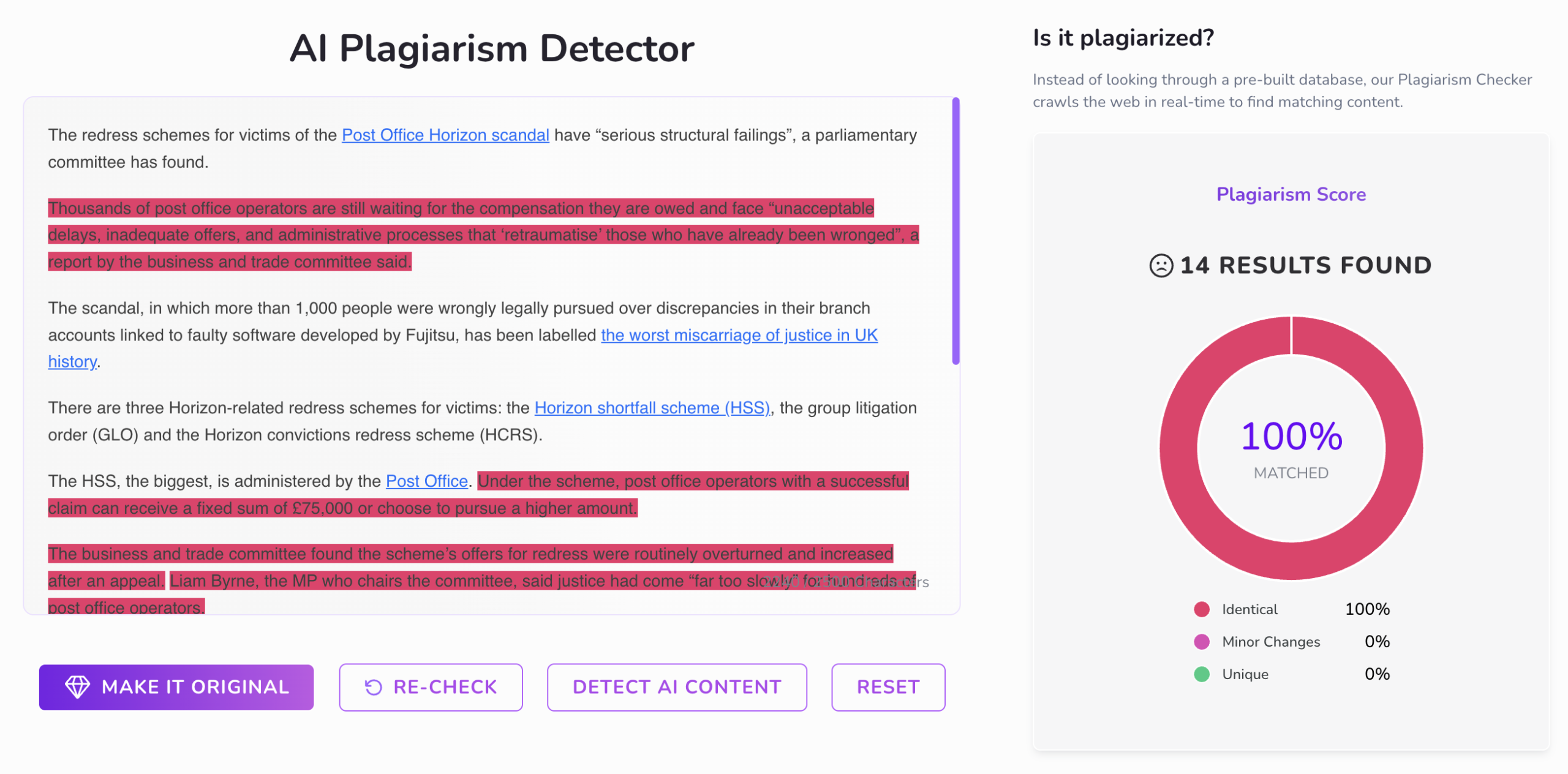Click the MAKE IT ORIGINAL button
The width and height of the screenshot is (1568, 774).
click(176, 687)
